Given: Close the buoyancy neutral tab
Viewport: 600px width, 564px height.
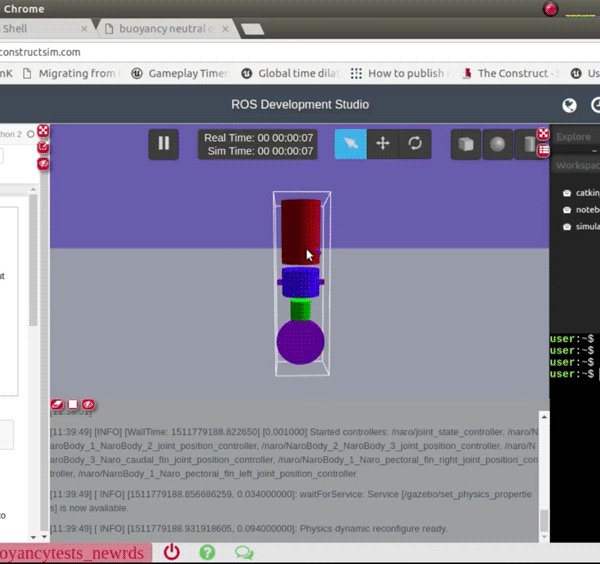Looking at the screenshot, I should (x=225, y=29).
